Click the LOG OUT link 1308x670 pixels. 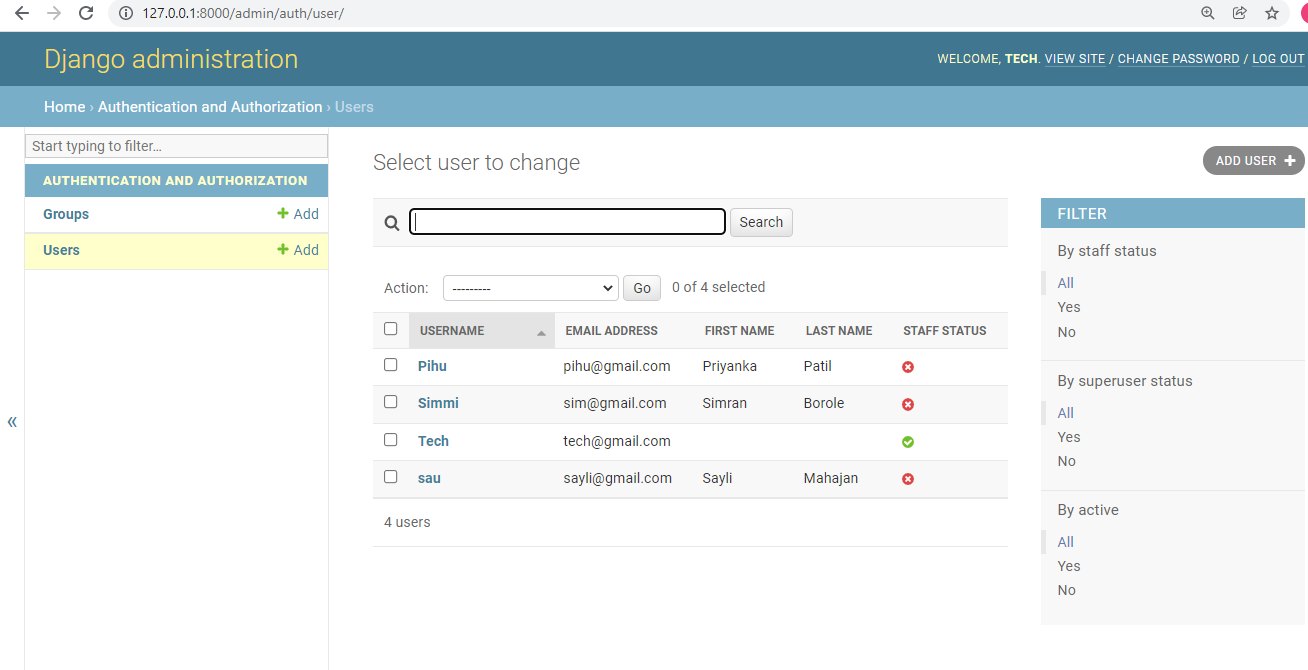(1277, 59)
